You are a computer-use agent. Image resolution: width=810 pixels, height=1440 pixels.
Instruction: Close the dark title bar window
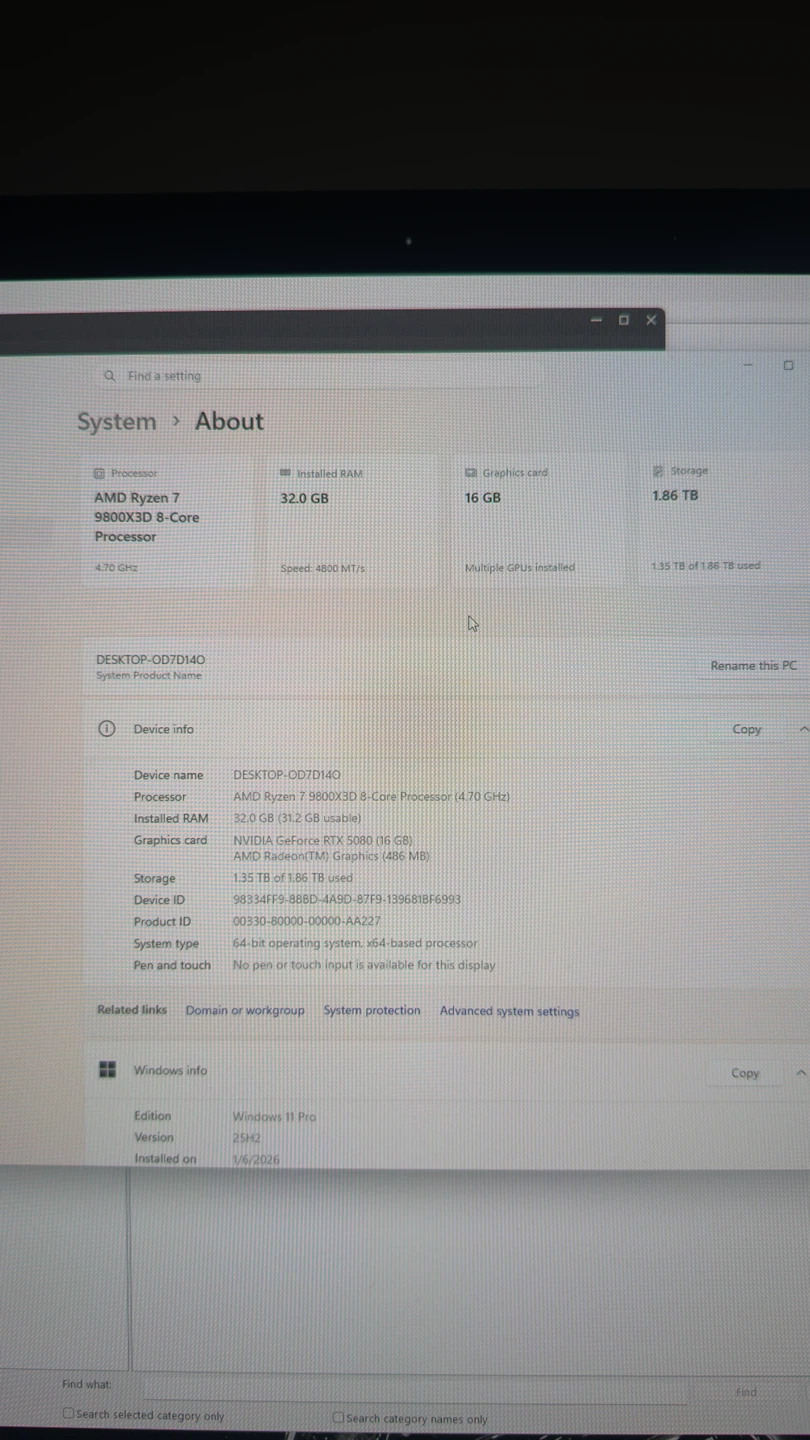[651, 320]
